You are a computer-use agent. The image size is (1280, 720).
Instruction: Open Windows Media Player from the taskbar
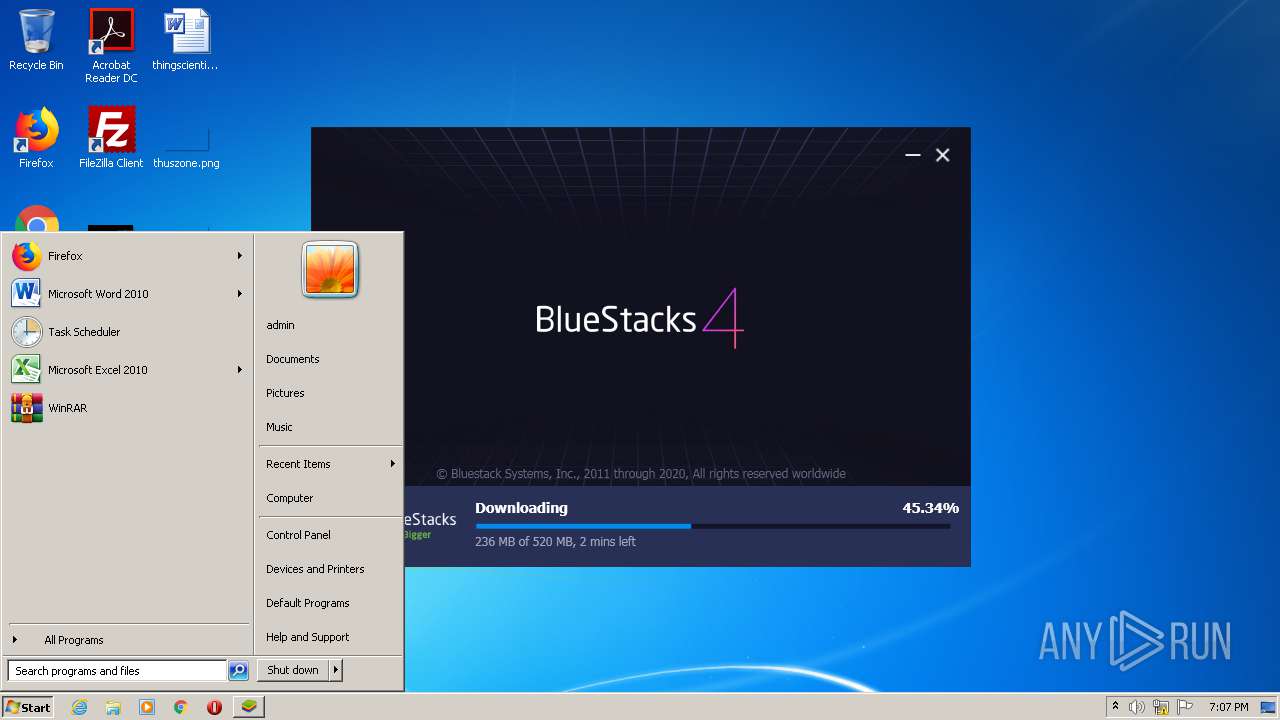[147, 707]
